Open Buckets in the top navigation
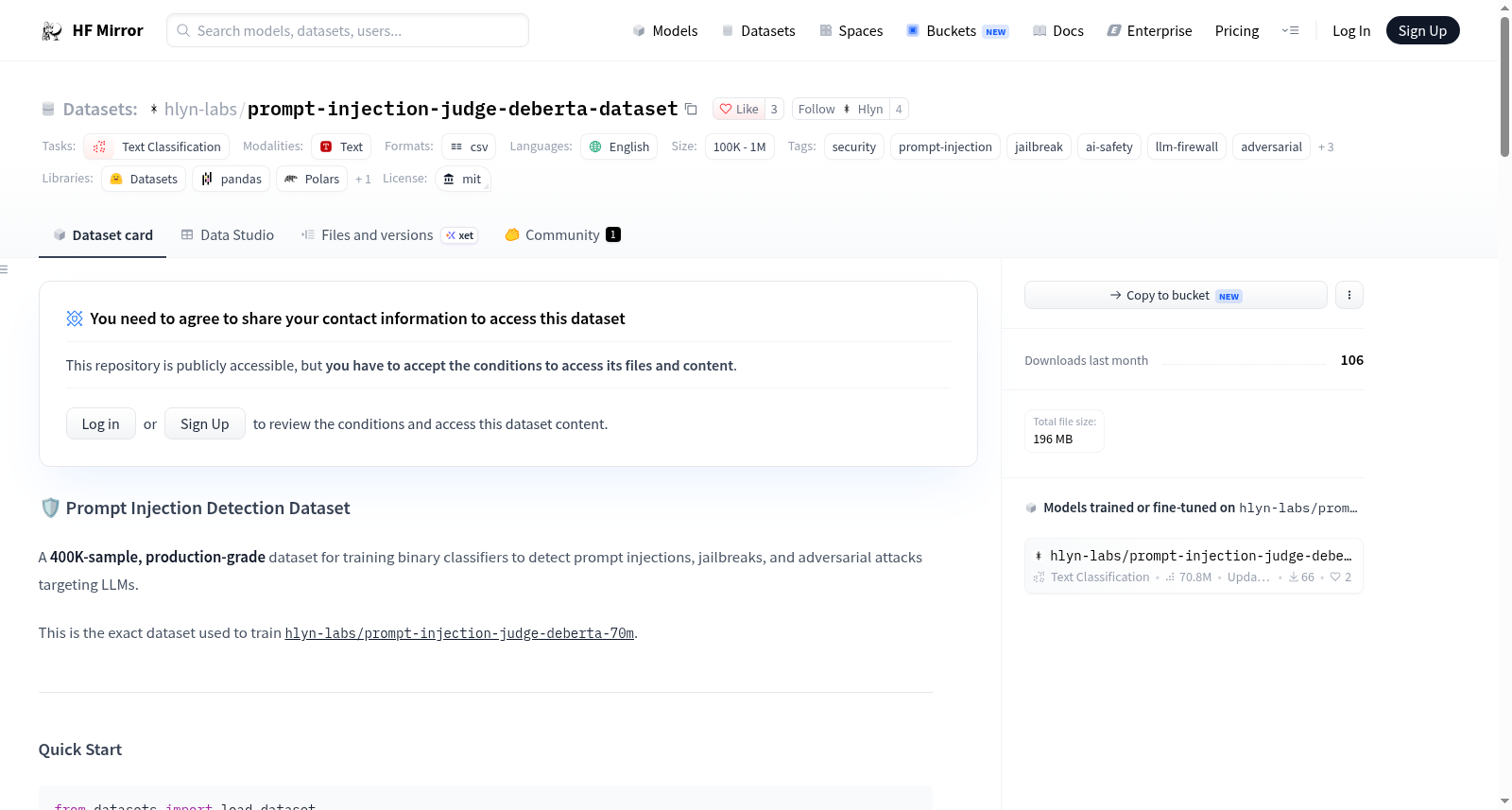 coord(957,30)
